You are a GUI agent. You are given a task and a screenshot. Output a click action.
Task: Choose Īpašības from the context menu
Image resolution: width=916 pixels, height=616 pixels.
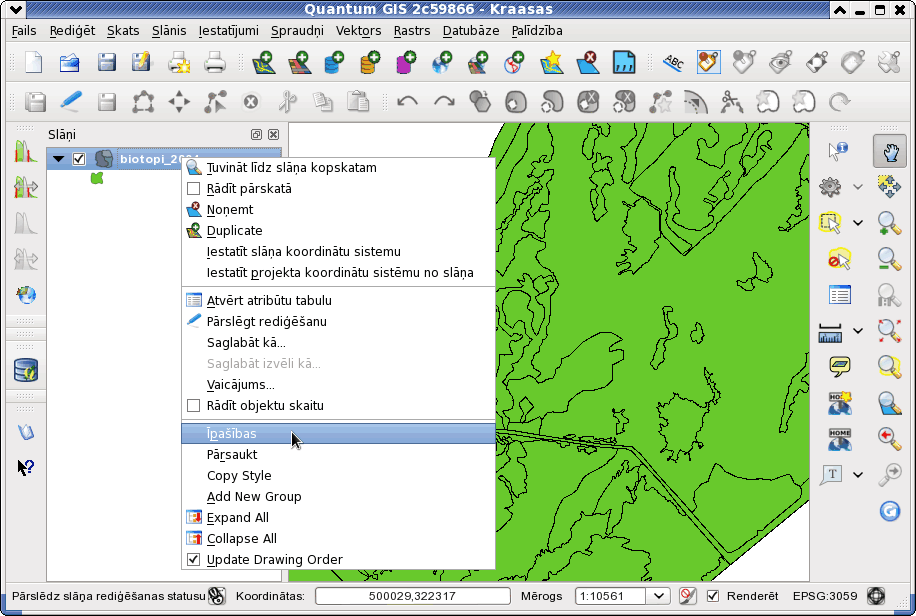(338, 434)
